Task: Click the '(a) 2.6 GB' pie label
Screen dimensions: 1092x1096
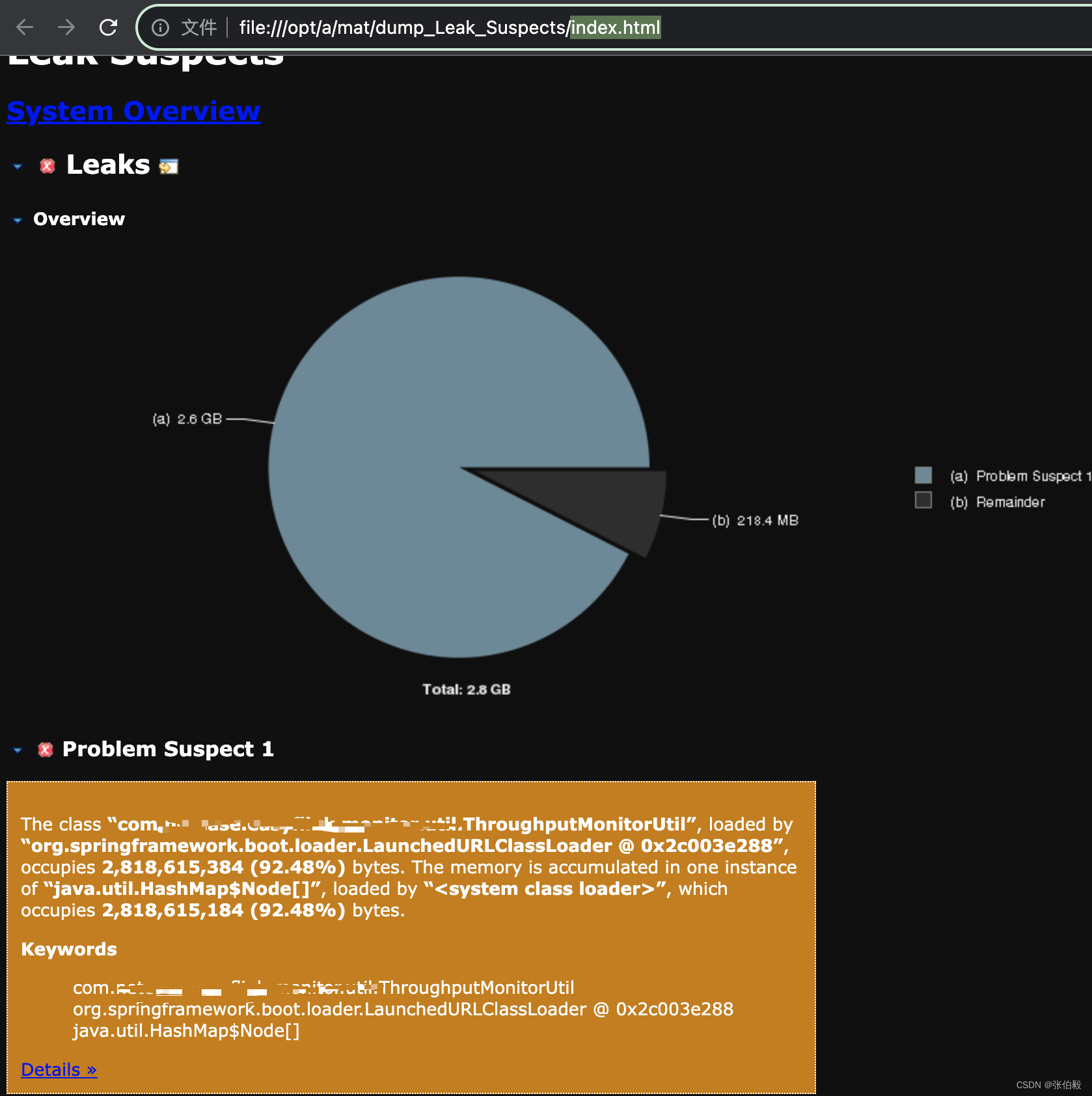Action: pos(187,419)
